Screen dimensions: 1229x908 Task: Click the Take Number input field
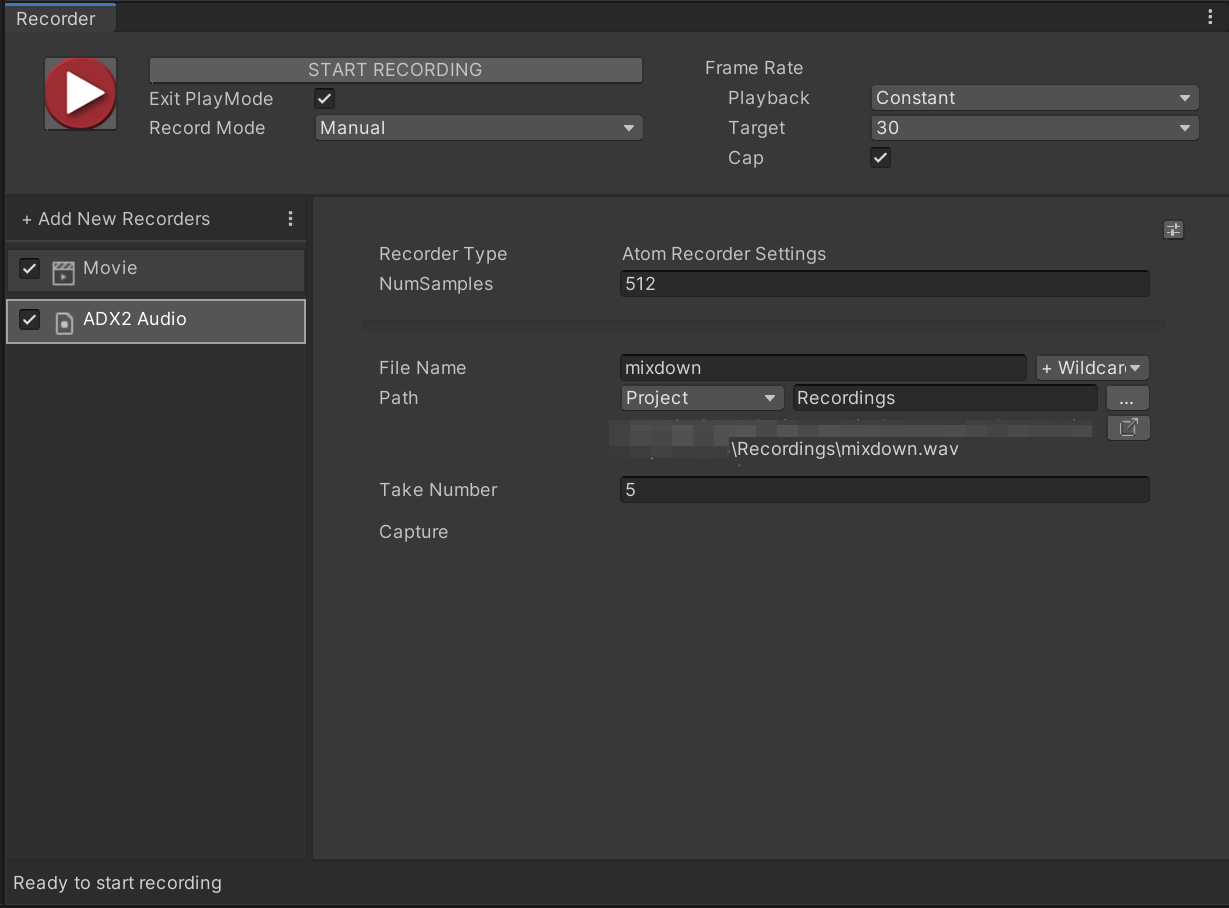(884, 489)
